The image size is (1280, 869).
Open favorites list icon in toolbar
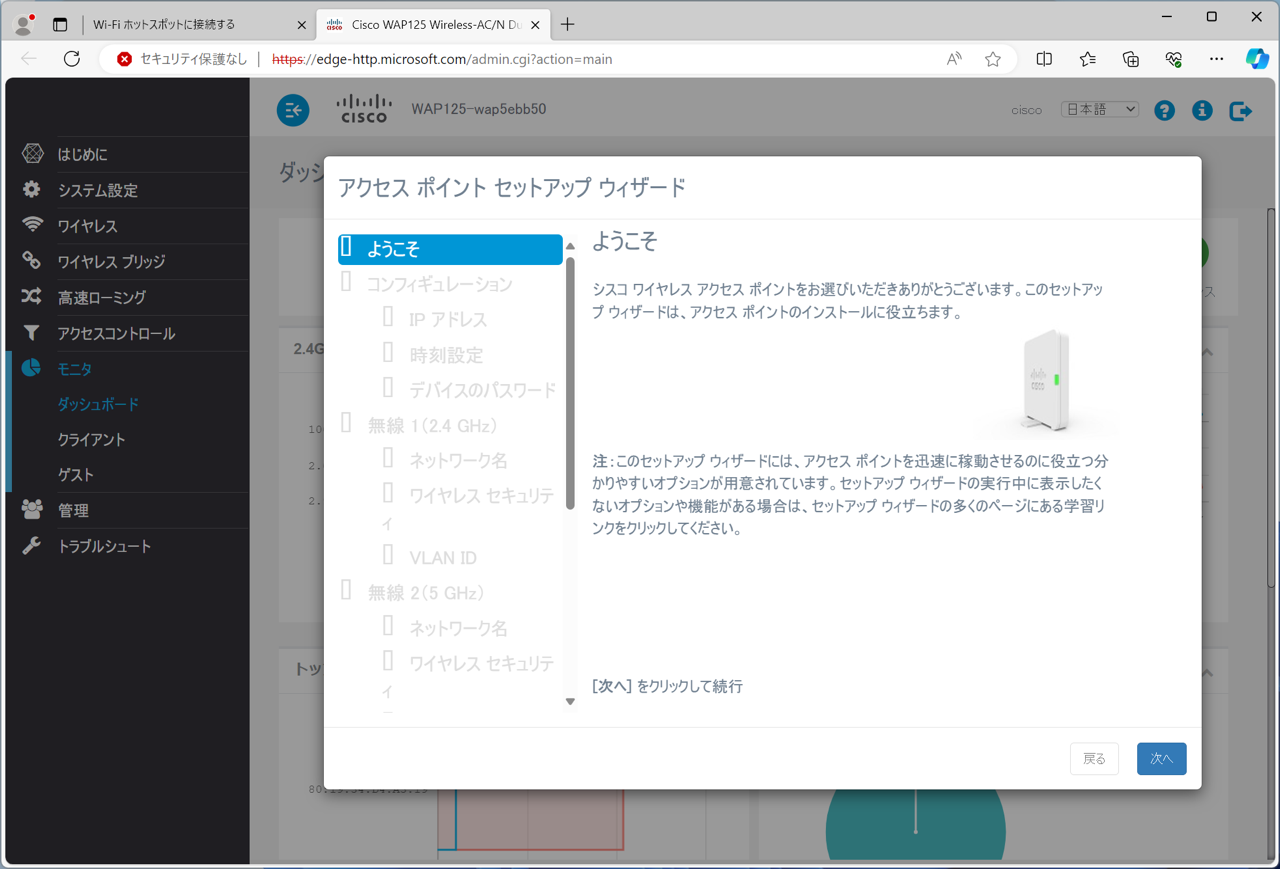pos(1088,59)
